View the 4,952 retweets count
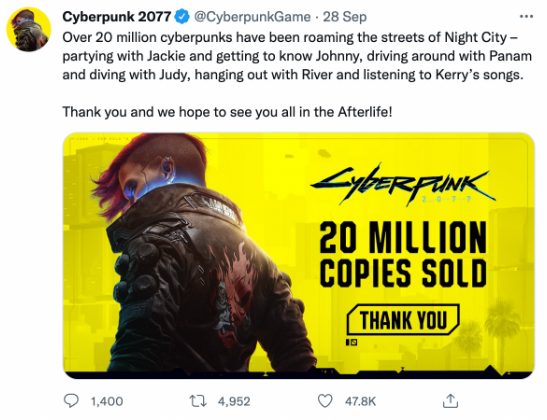This screenshot has height=420, width=547. pos(234,402)
